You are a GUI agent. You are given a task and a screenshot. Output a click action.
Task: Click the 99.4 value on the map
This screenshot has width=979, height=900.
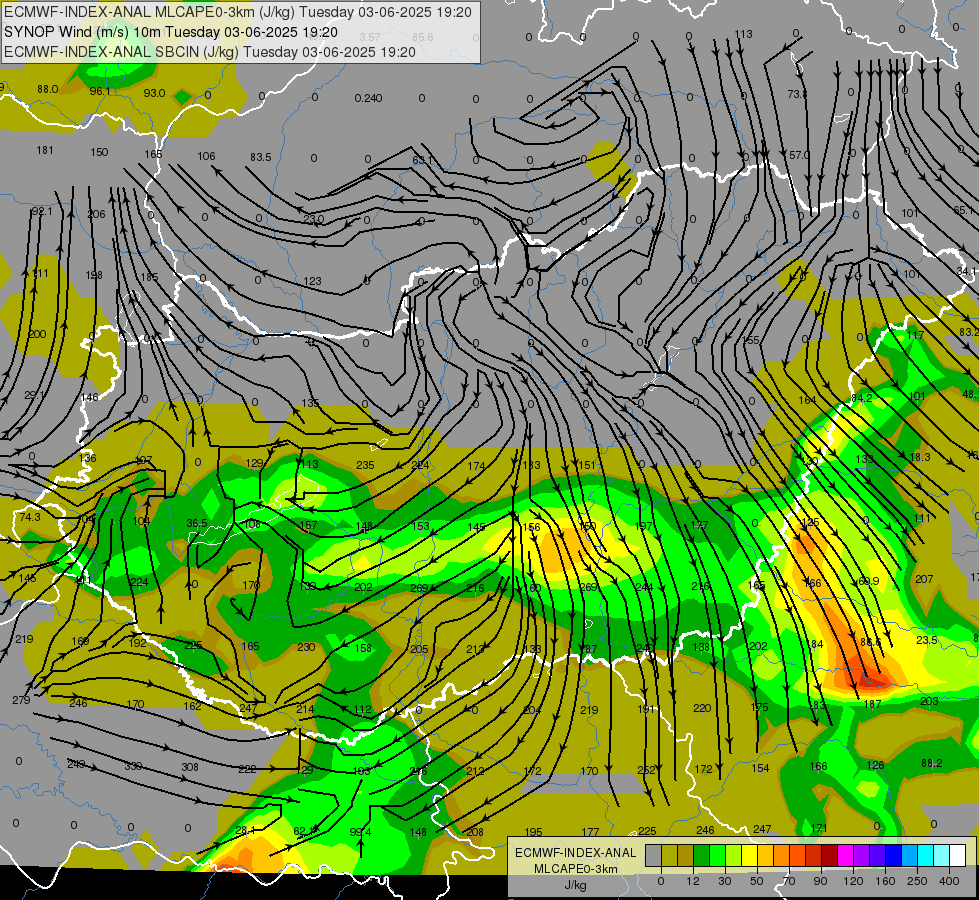360,832
